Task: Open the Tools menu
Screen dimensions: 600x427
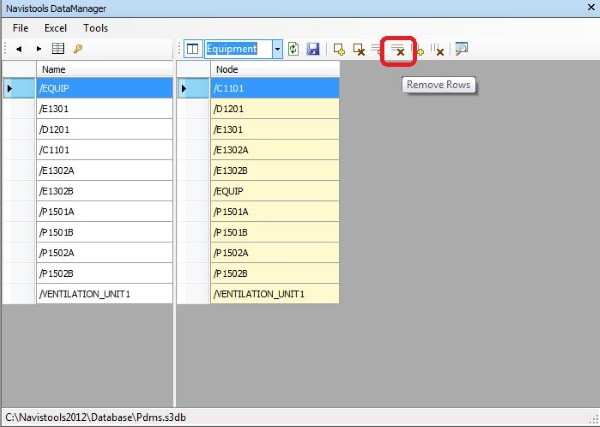Action: pyautogui.click(x=96, y=28)
